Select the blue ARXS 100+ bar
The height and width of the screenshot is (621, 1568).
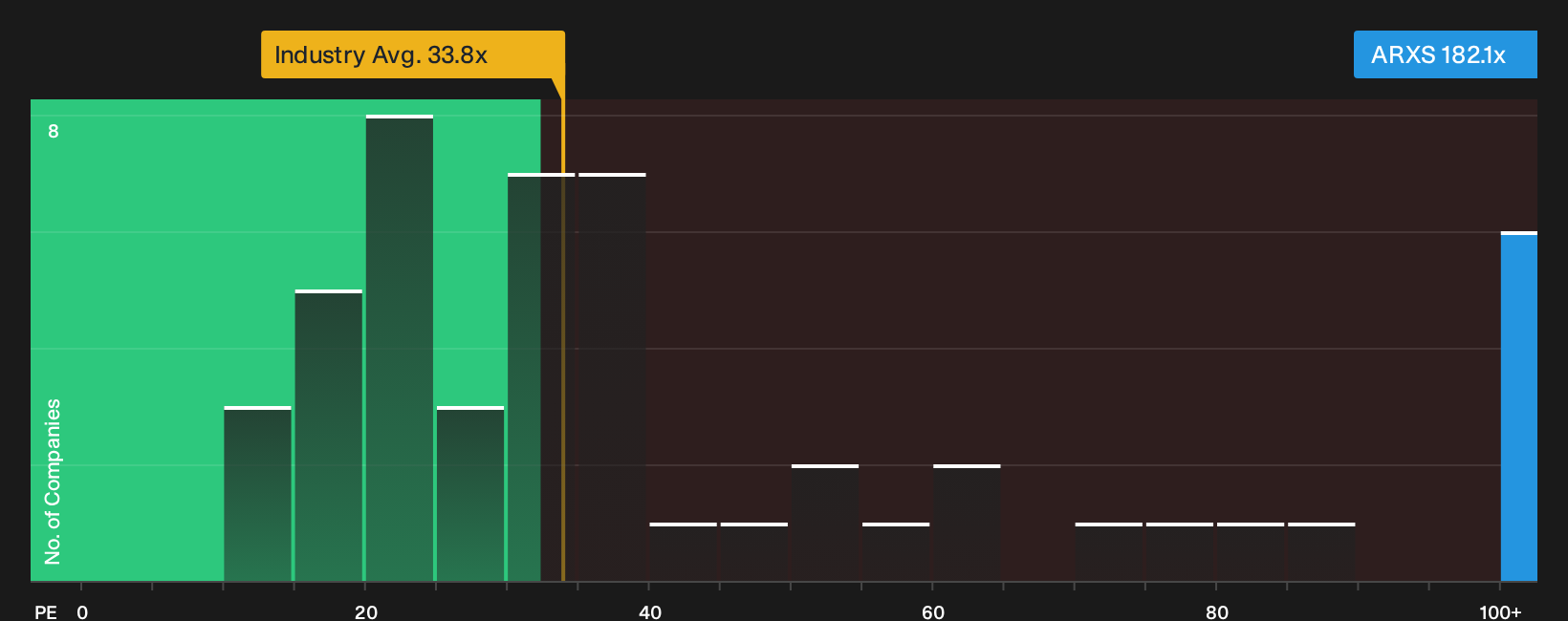(x=1519, y=406)
